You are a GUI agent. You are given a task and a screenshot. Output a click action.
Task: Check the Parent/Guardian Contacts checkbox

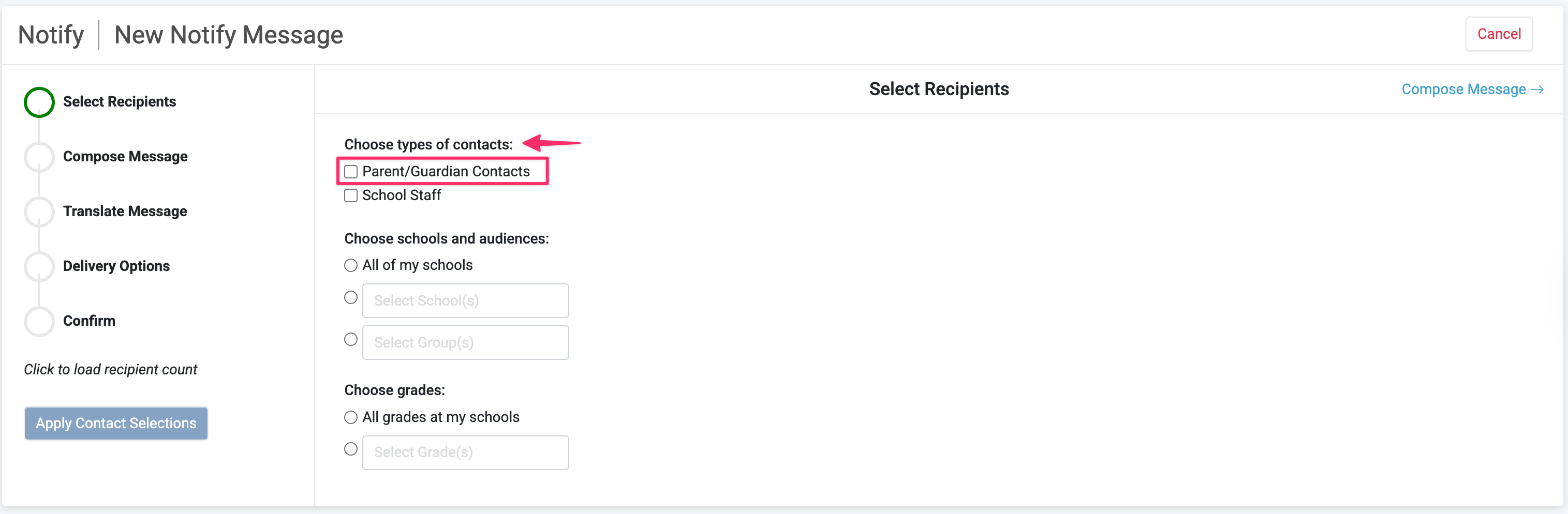tap(351, 172)
